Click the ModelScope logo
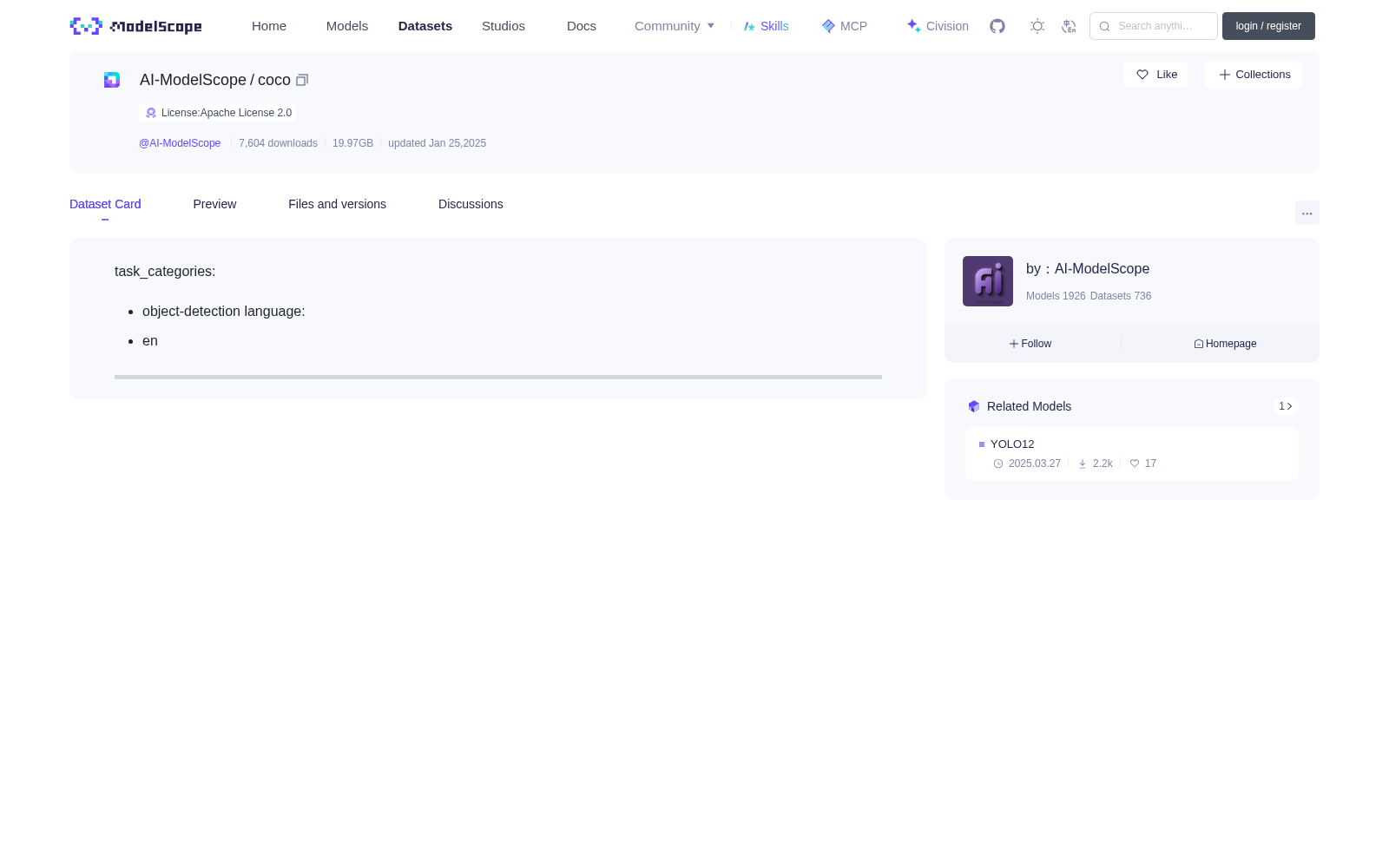 [135, 26]
